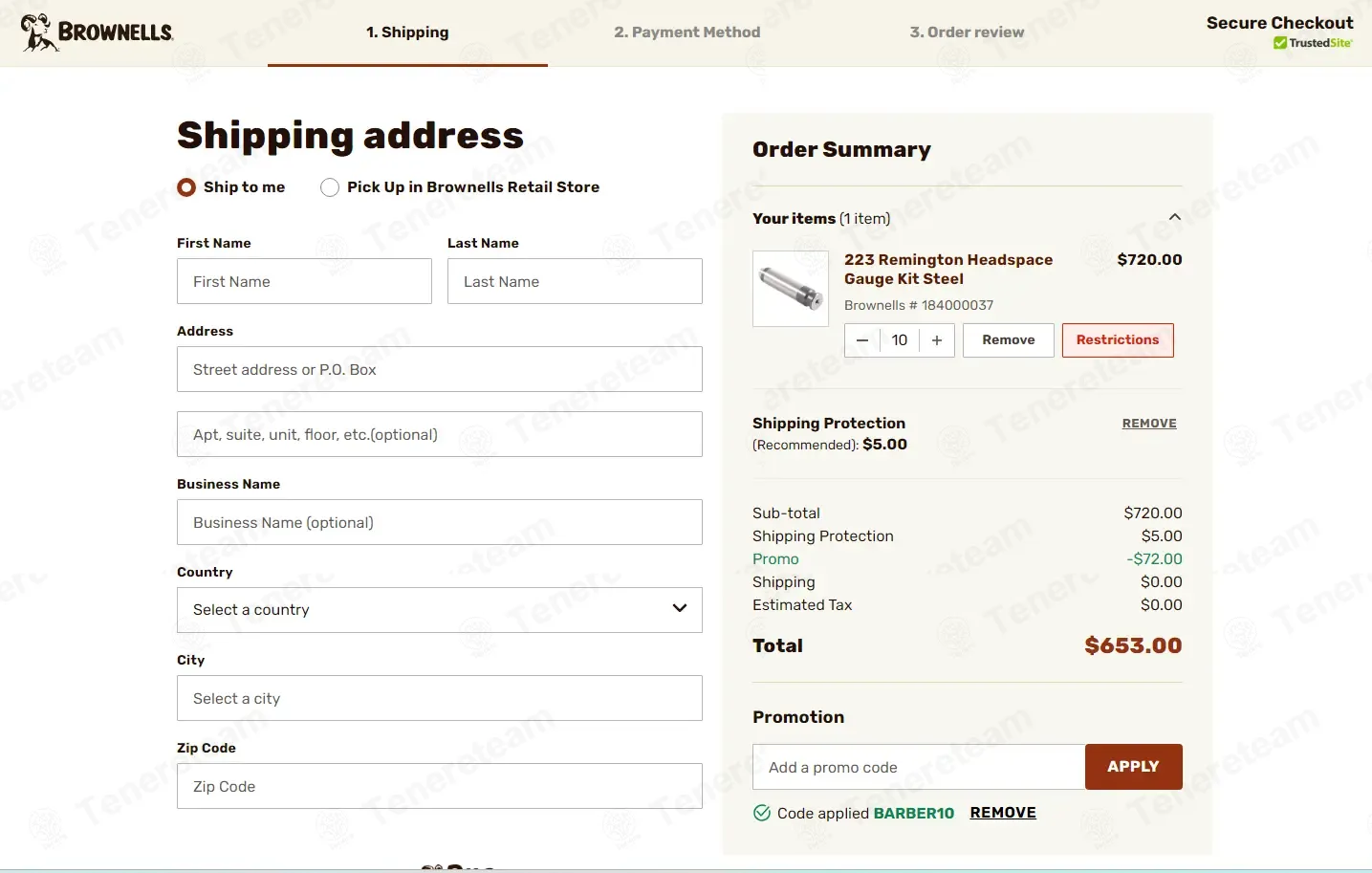
Task: Click the item price $720.00
Action: (1149, 260)
